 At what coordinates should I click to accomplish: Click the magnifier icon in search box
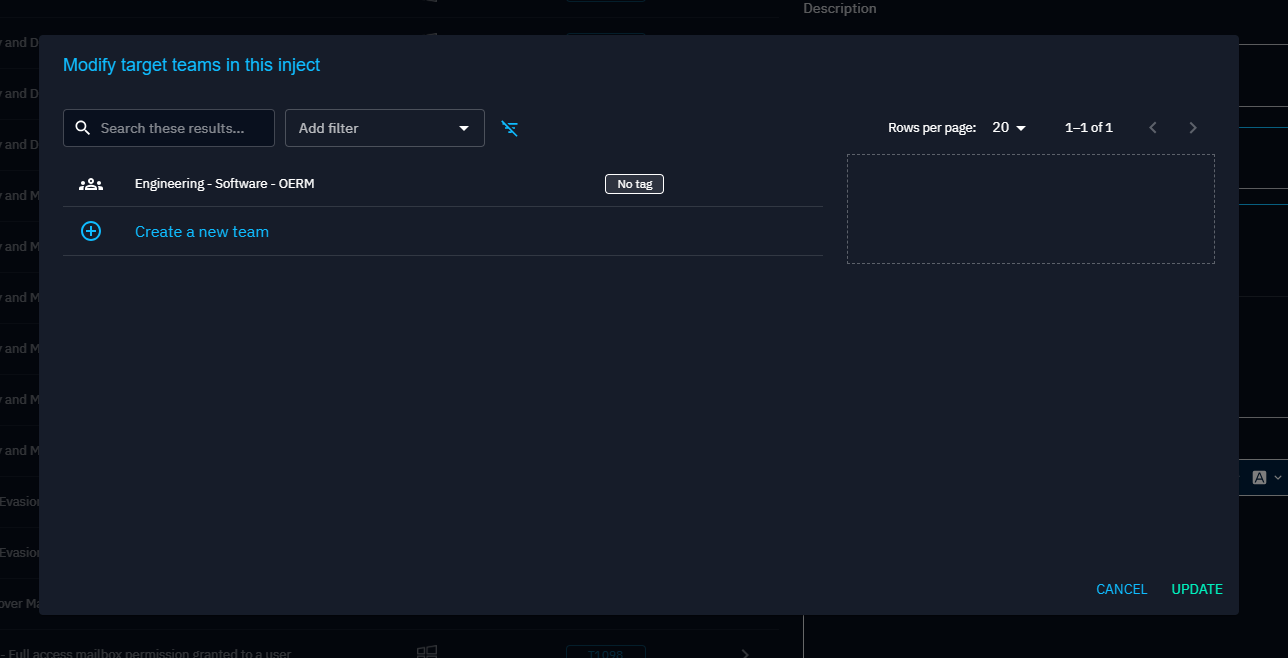[83, 128]
